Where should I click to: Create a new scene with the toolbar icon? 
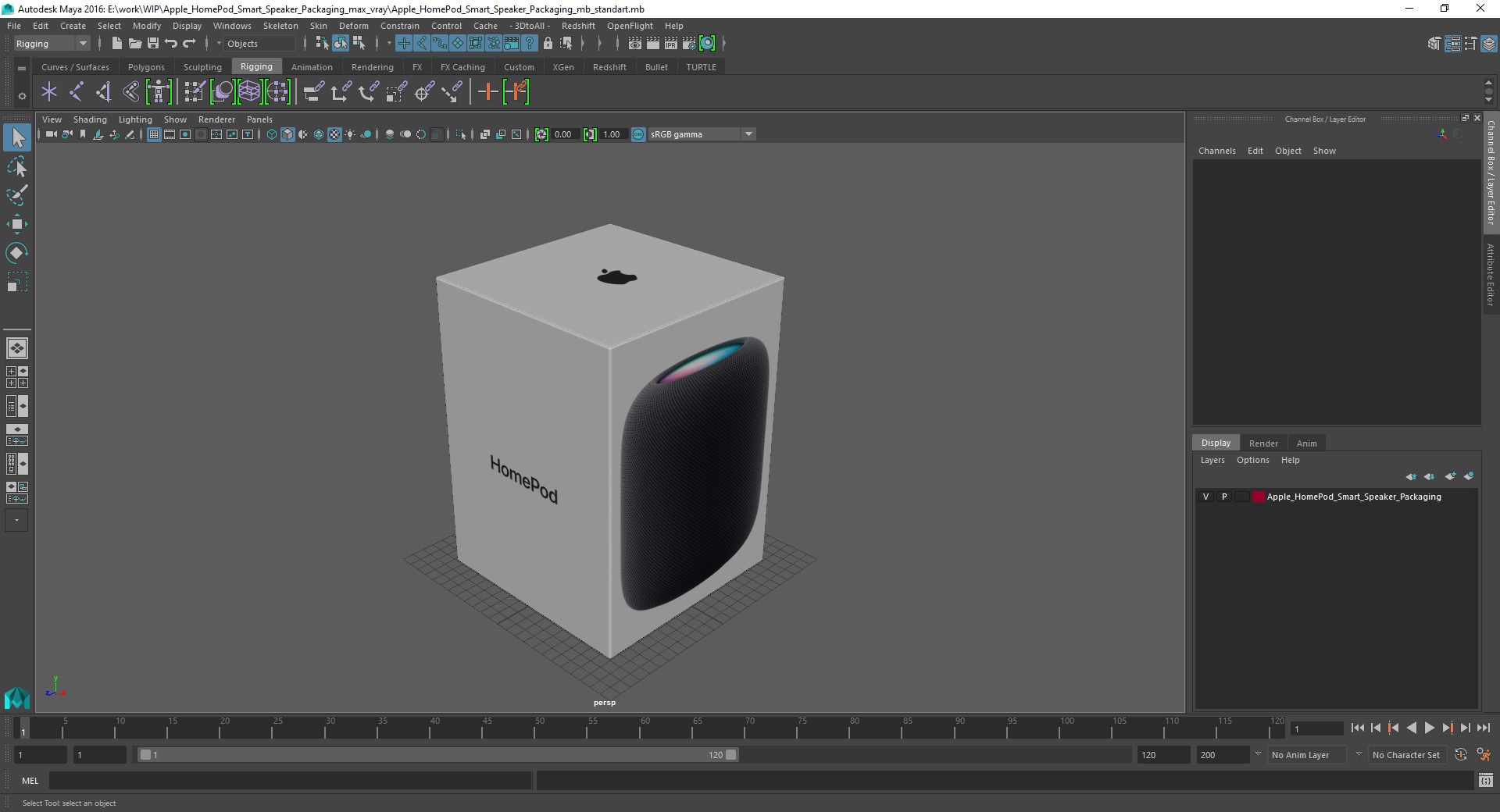click(x=116, y=44)
